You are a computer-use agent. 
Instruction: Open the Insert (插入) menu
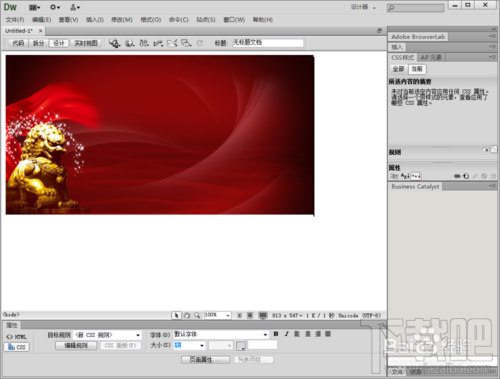(x=95, y=20)
